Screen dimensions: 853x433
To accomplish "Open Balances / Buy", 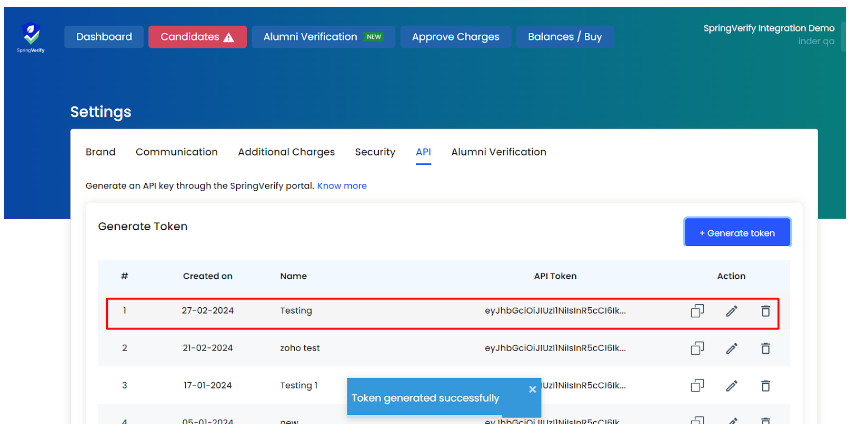I will 565,37.
